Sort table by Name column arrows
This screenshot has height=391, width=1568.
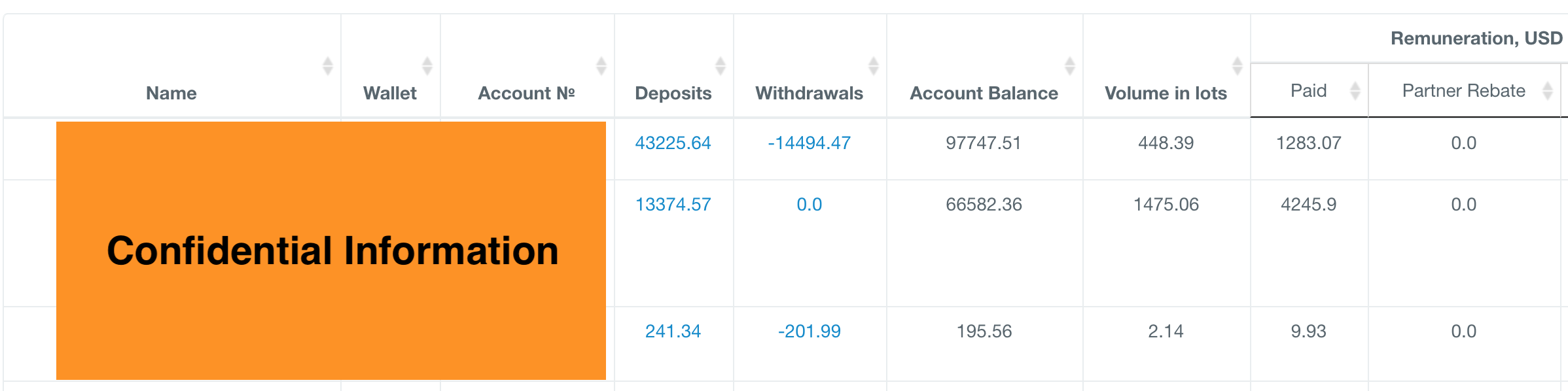pos(328,66)
